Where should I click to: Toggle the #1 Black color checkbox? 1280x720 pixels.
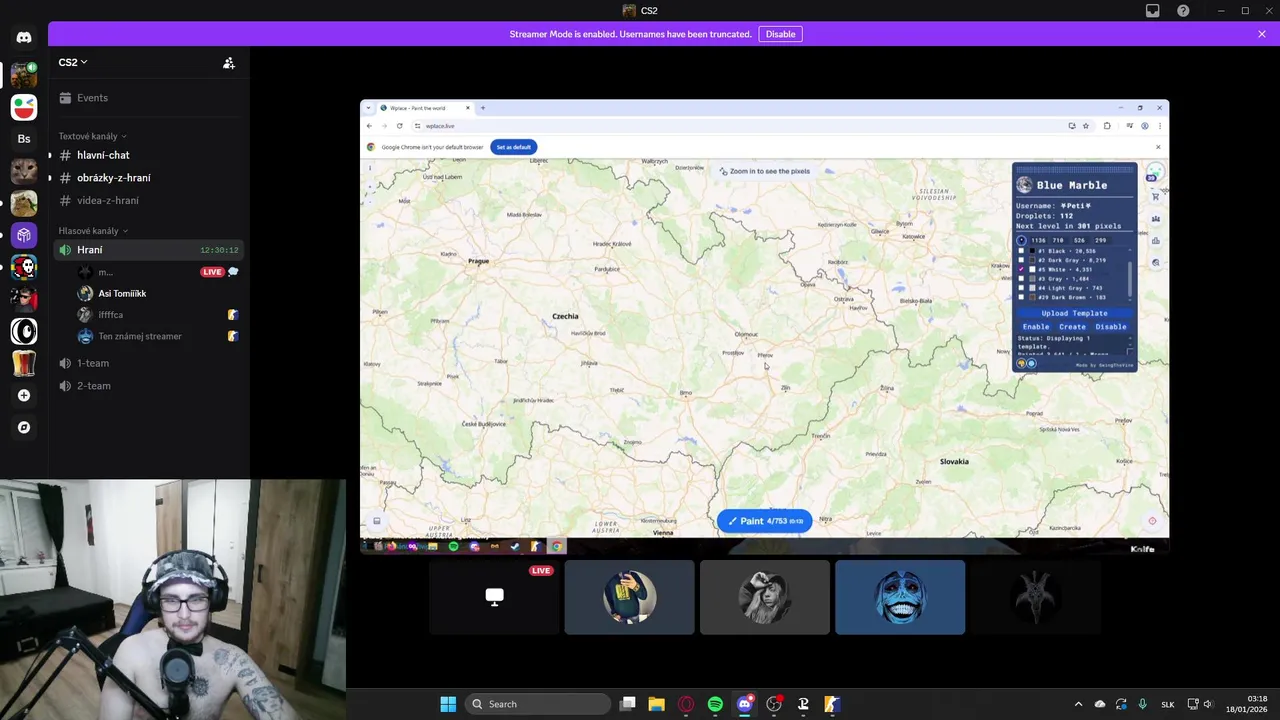coord(1021,251)
